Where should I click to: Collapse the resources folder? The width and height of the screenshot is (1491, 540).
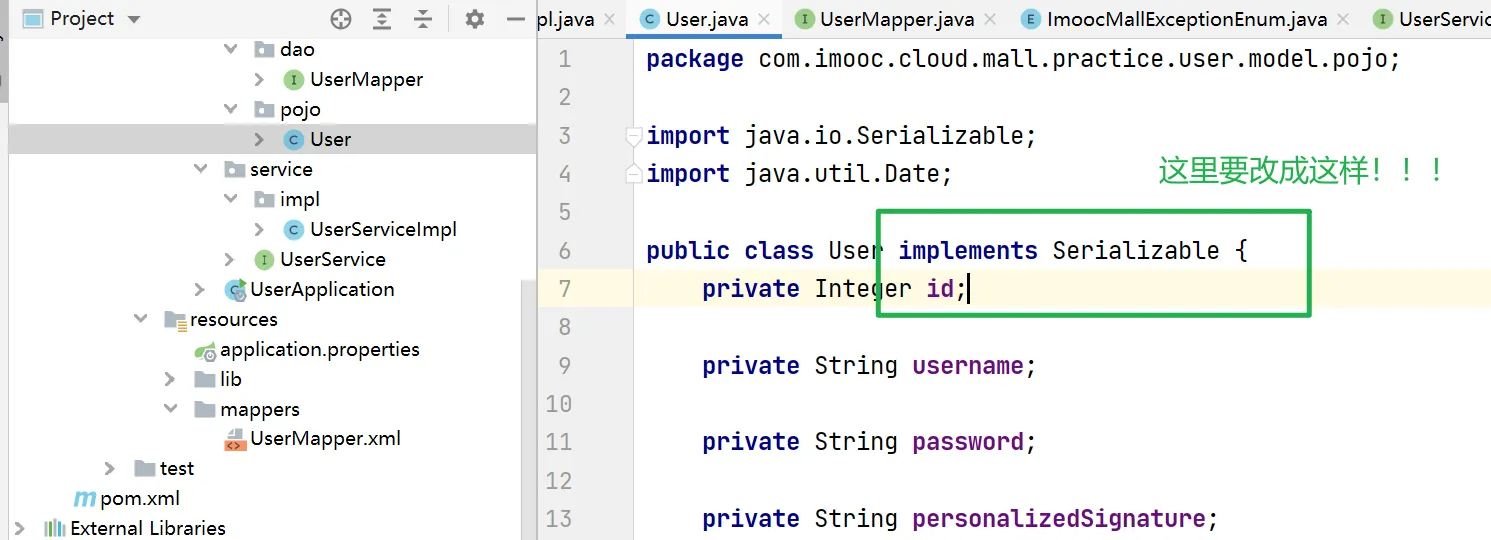coord(141,319)
